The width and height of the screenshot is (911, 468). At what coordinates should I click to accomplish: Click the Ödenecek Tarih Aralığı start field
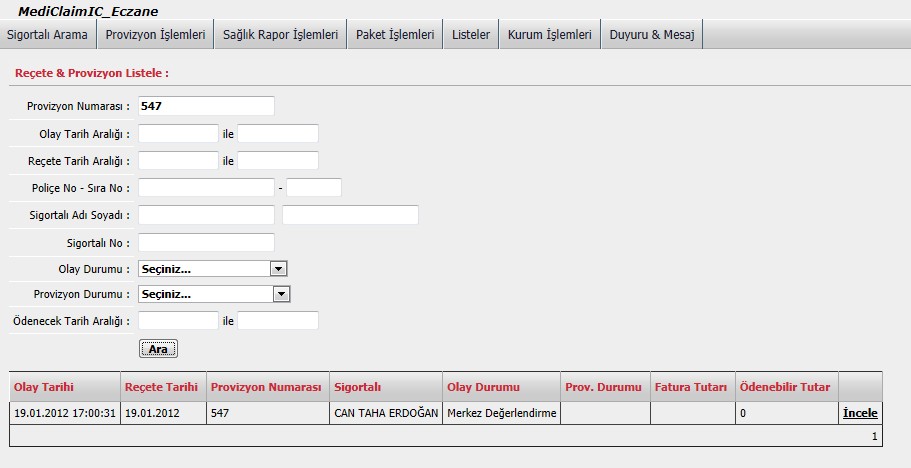[x=178, y=321]
